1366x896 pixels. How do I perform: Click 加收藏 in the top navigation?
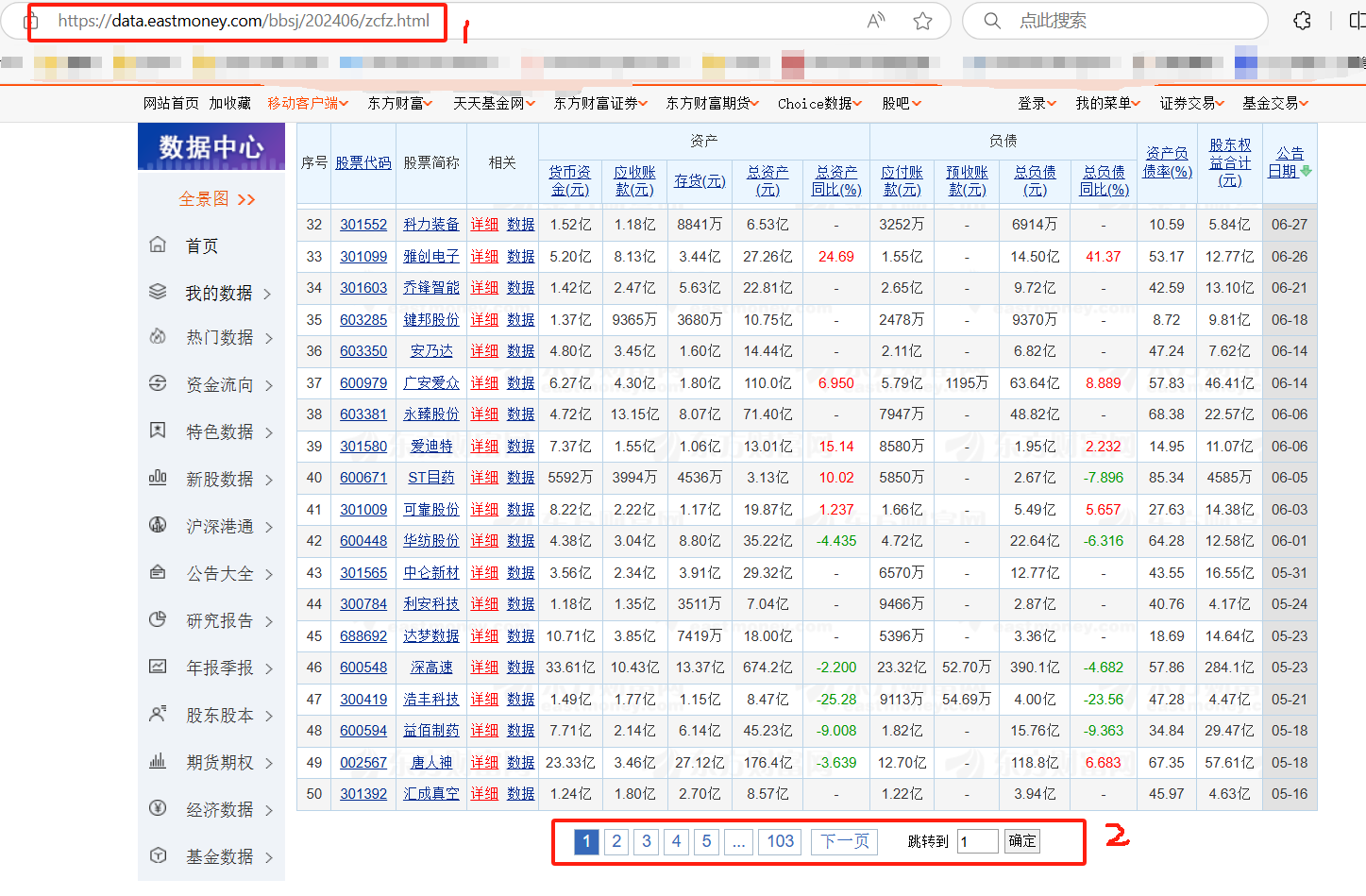(x=230, y=103)
